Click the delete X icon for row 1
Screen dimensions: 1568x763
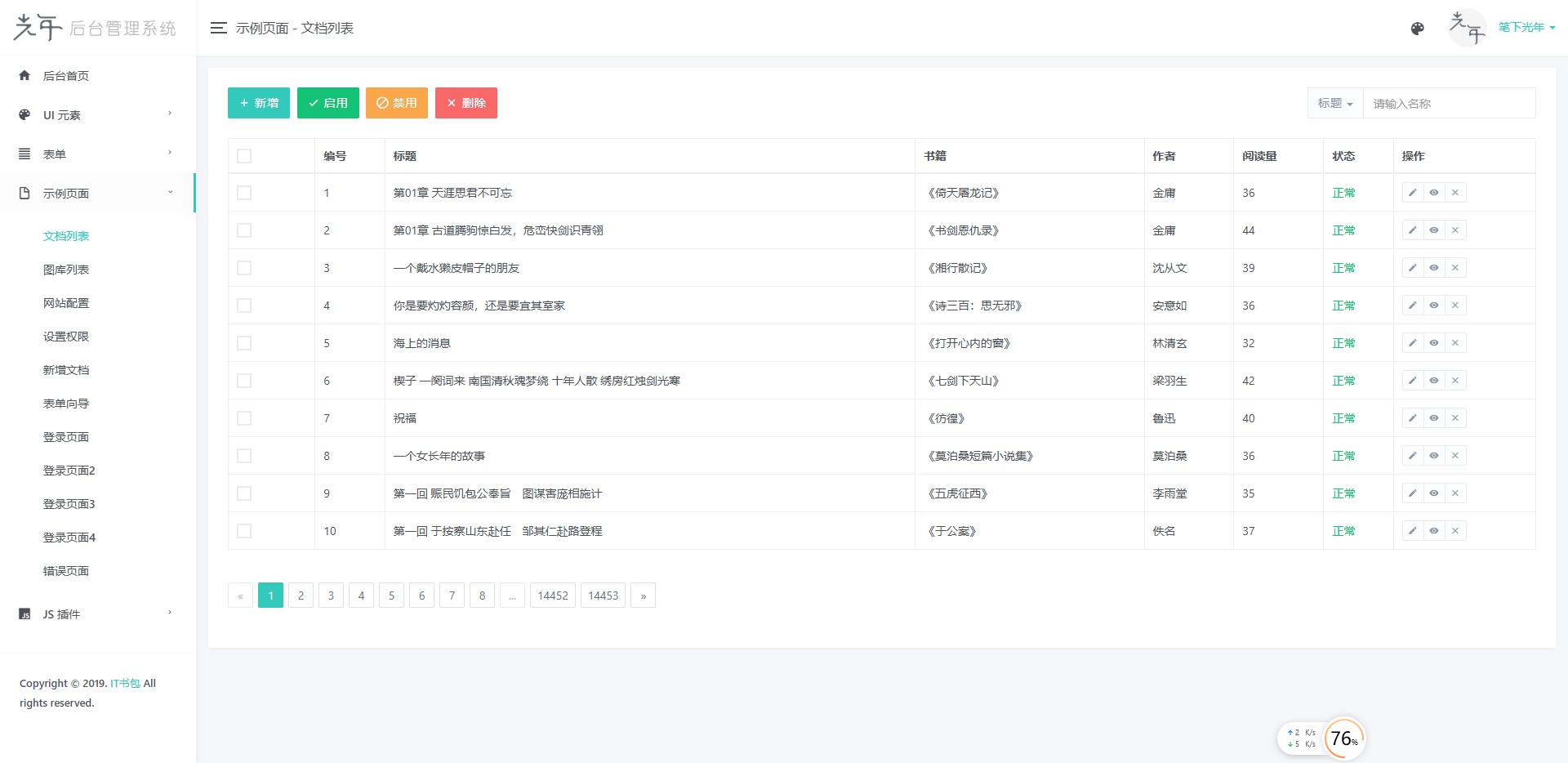(x=1455, y=193)
